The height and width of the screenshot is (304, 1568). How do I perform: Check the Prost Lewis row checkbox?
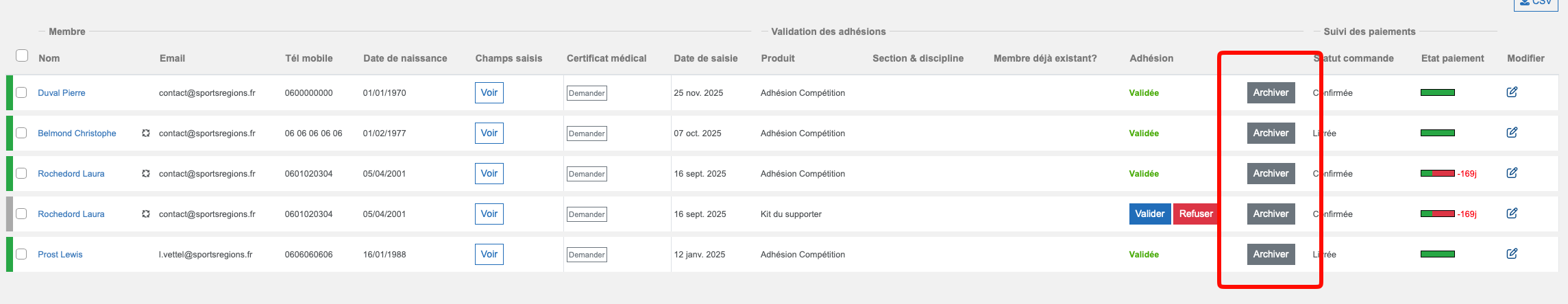click(x=22, y=254)
